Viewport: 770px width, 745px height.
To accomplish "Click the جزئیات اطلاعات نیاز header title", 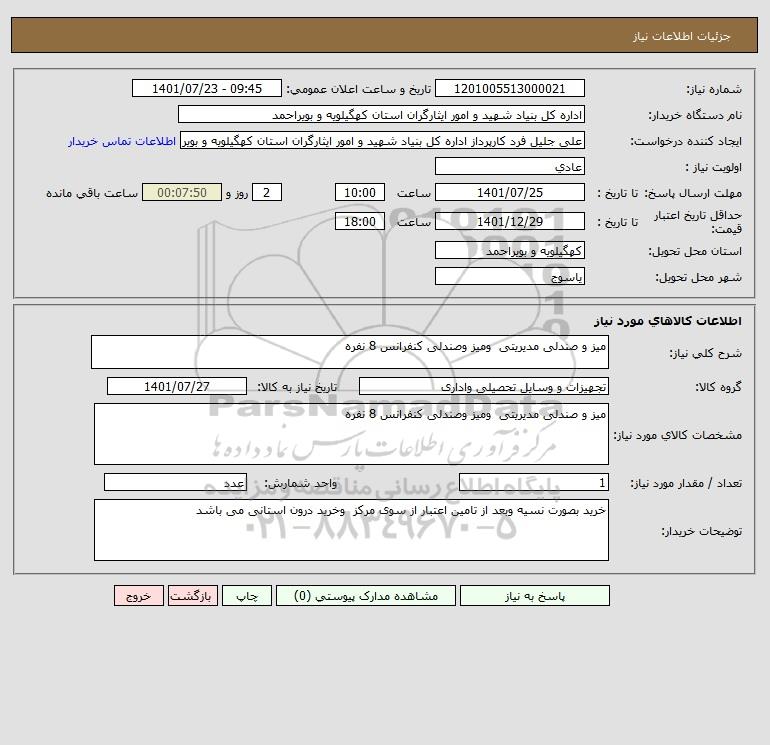I will (x=682, y=36).
